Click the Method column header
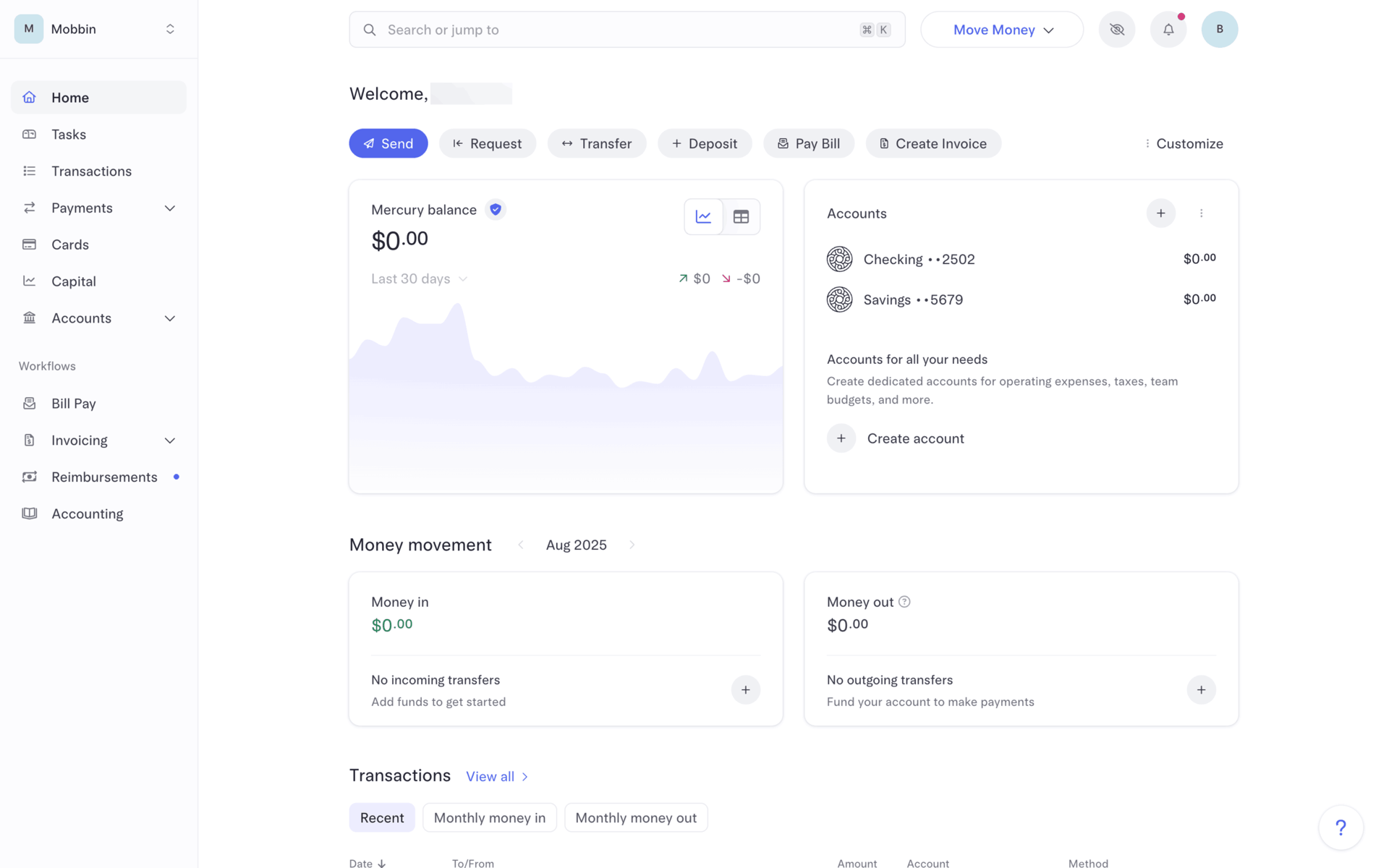The height and width of the screenshot is (868, 1389). (x=1088, y=863)
